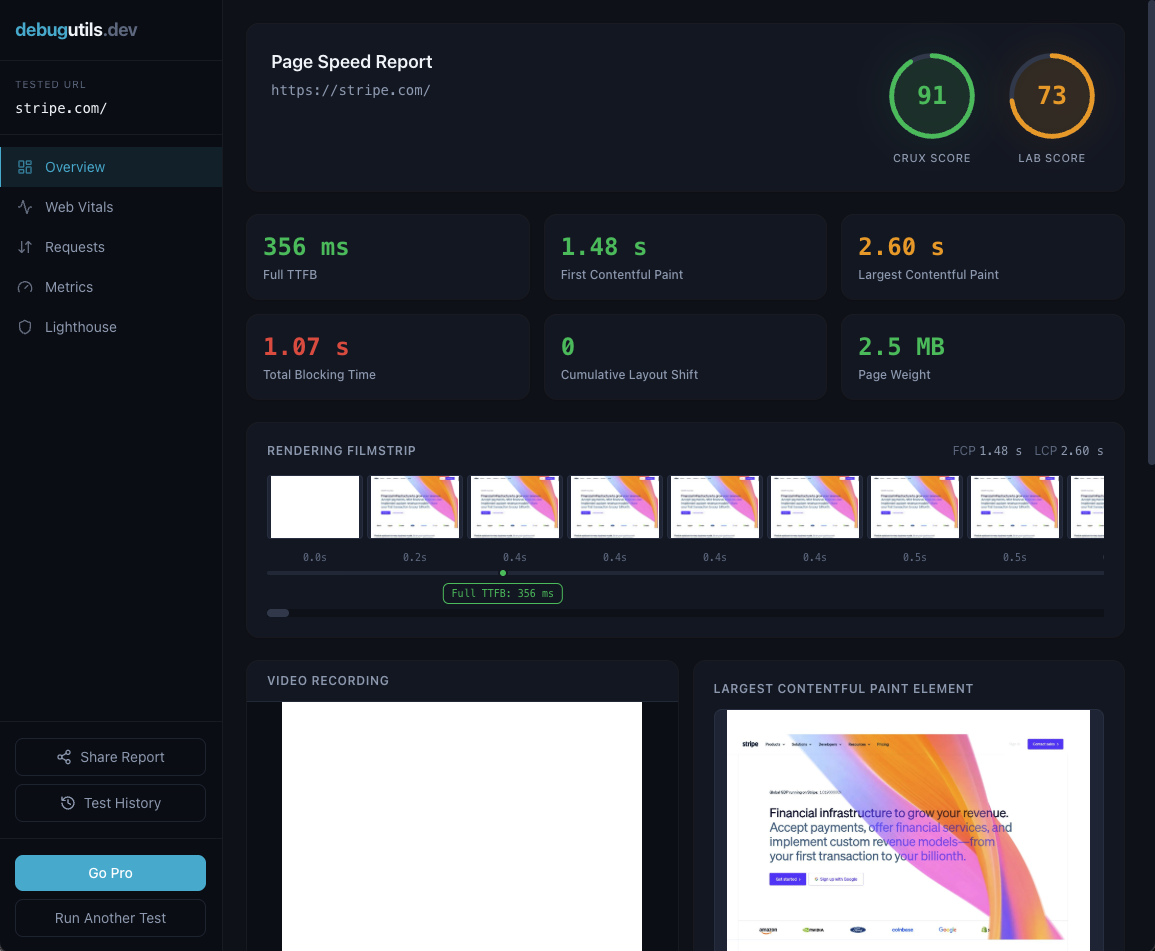Click the debugutils.dev logo
Image resolution: width=1155 pixels, height=951 pixels.
[77, 30]
